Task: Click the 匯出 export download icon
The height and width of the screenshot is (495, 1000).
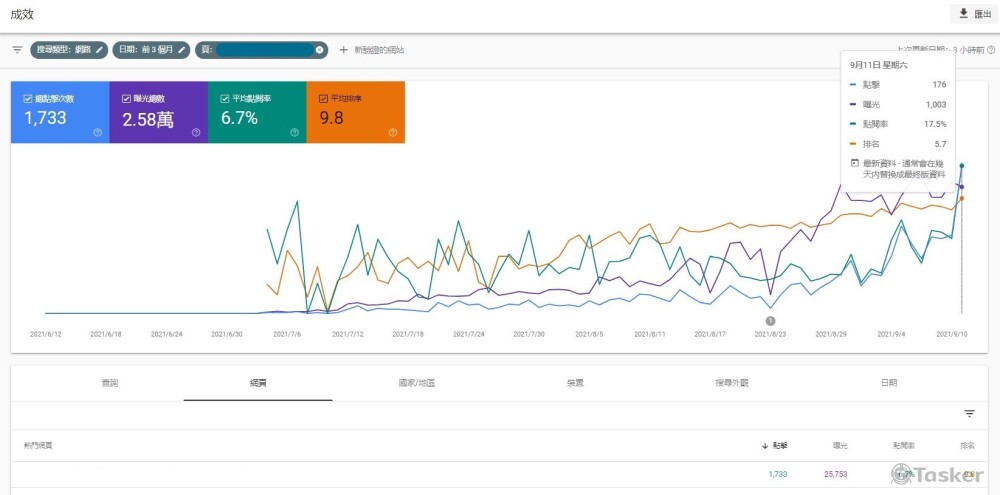Action: point(963,13)
